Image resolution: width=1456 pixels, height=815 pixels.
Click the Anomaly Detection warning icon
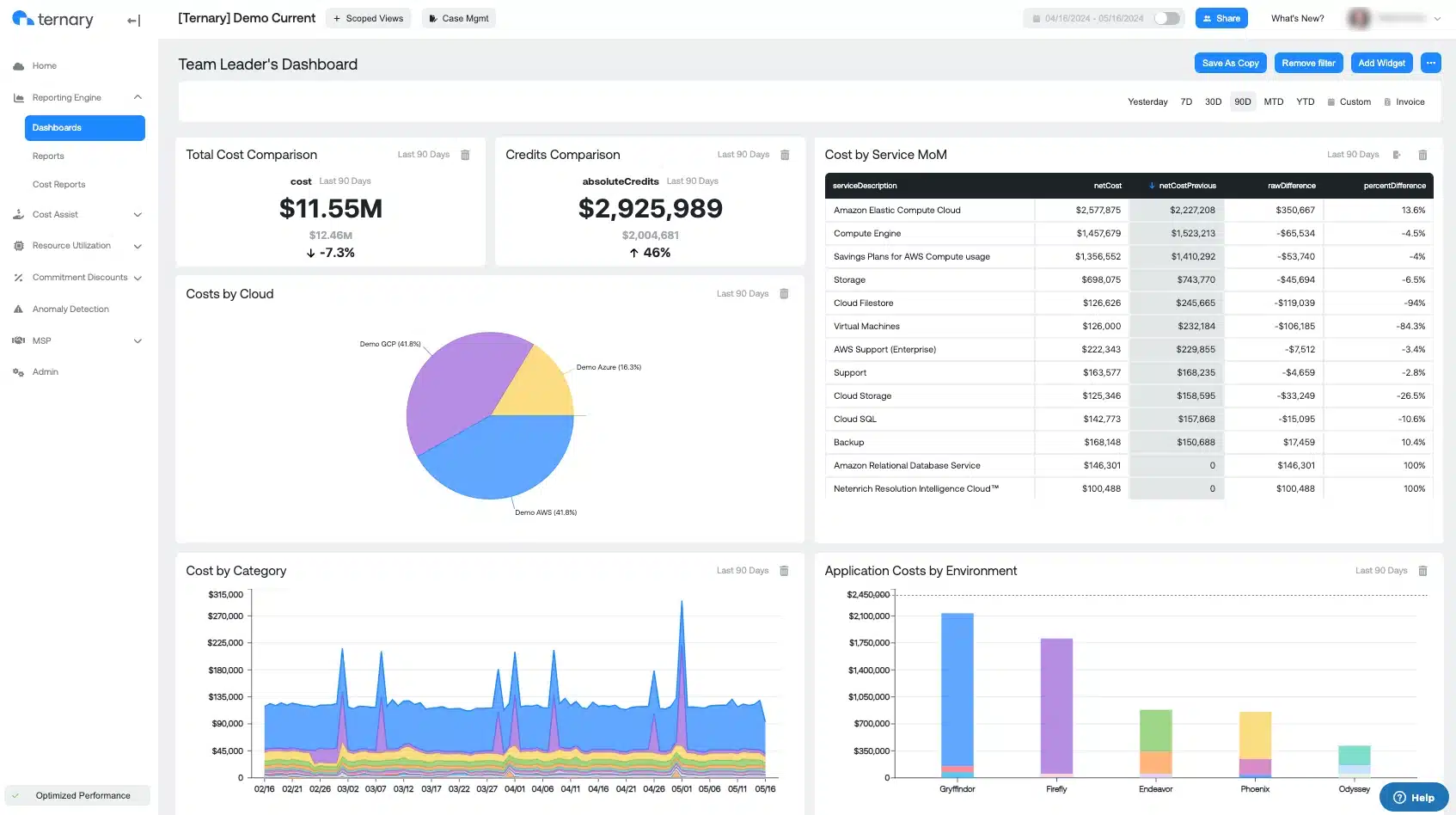[x=18, y=309]
